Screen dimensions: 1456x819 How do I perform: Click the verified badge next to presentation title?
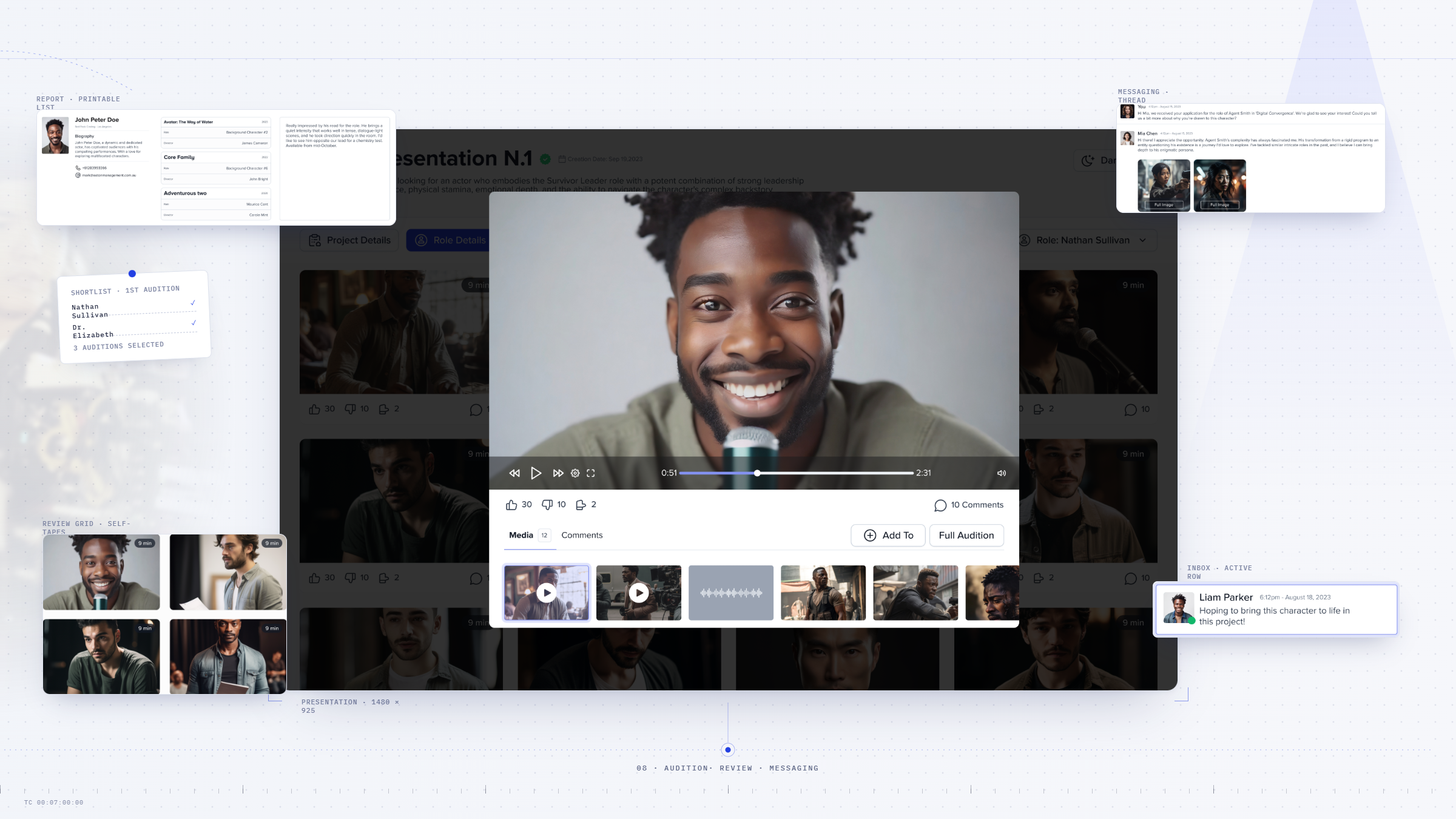tap(545, 159)
